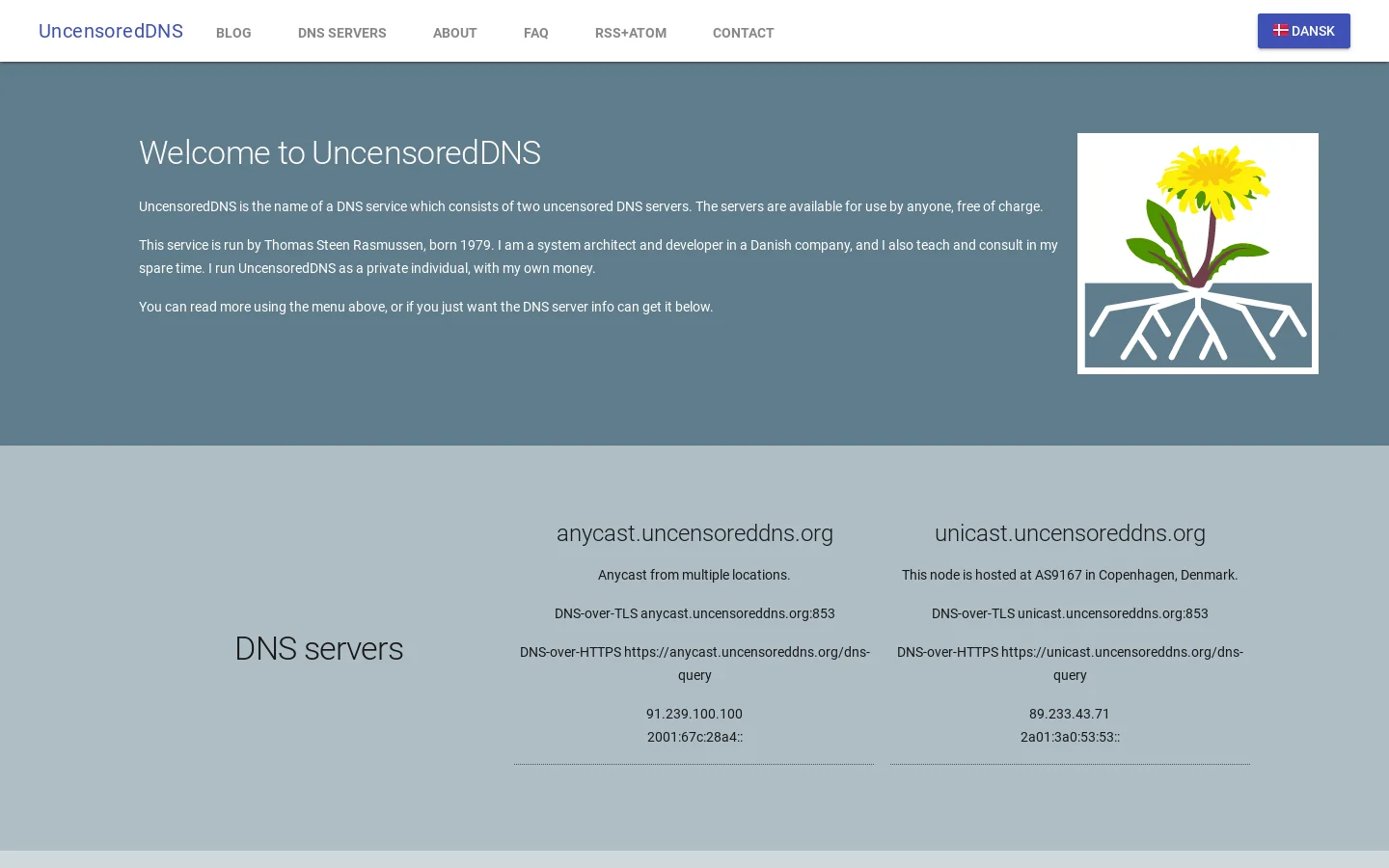Open the DNS Servers menu item

click(342, 33)
